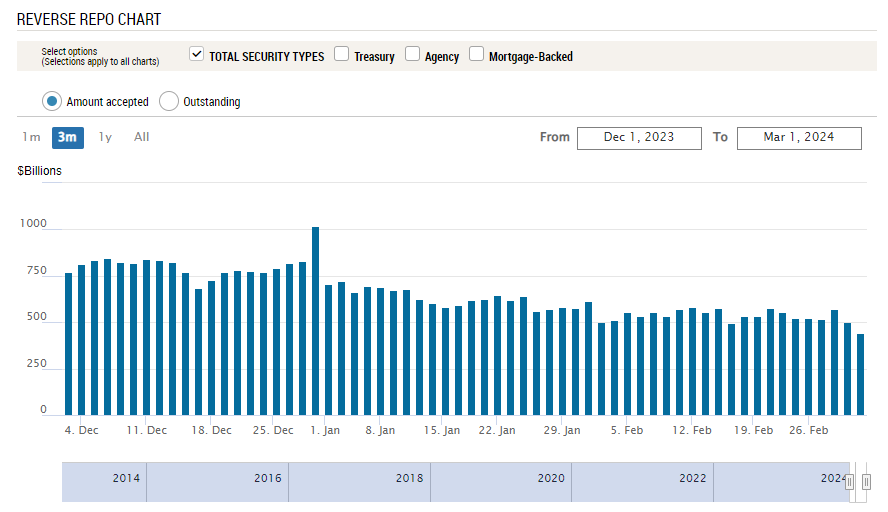The width and height of the screenshot is (888, 512).
Task: Click the 1000 y-axis value
Action: [x=33, y=223]
